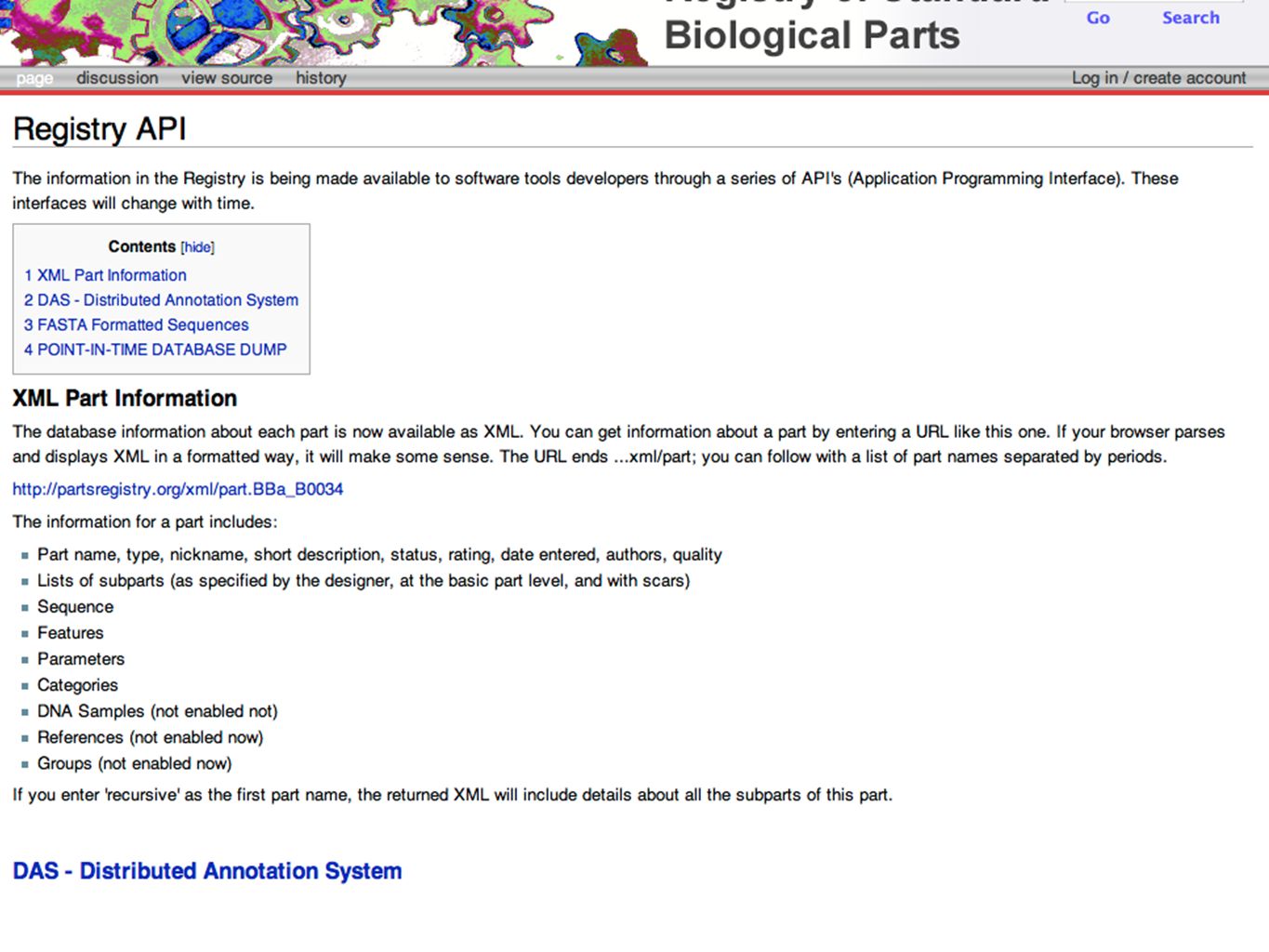Screen dimensions: 1269x952
Task: Click the DAS - Distributed Annotation System heading
Action: [207, 871]
